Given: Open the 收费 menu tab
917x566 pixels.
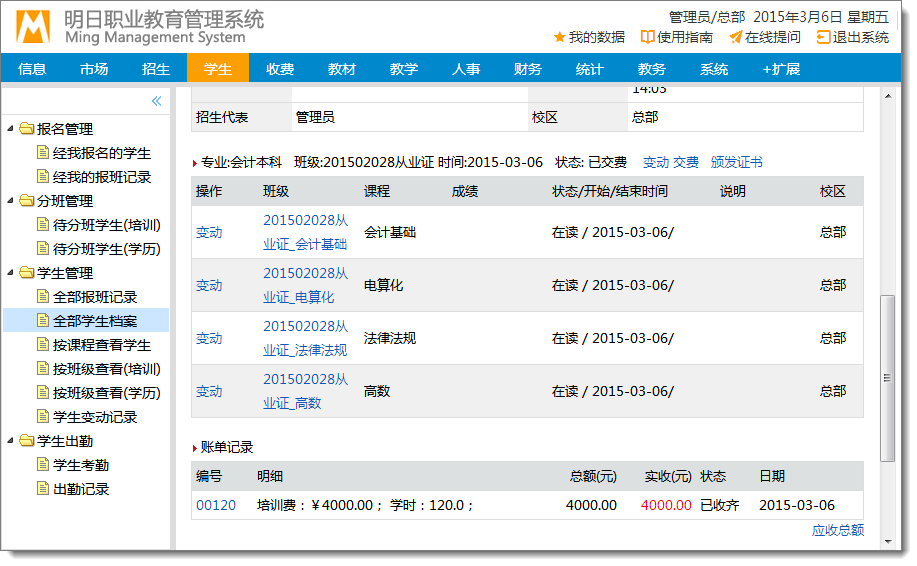Looking at the screenshot, I should 280,69.
